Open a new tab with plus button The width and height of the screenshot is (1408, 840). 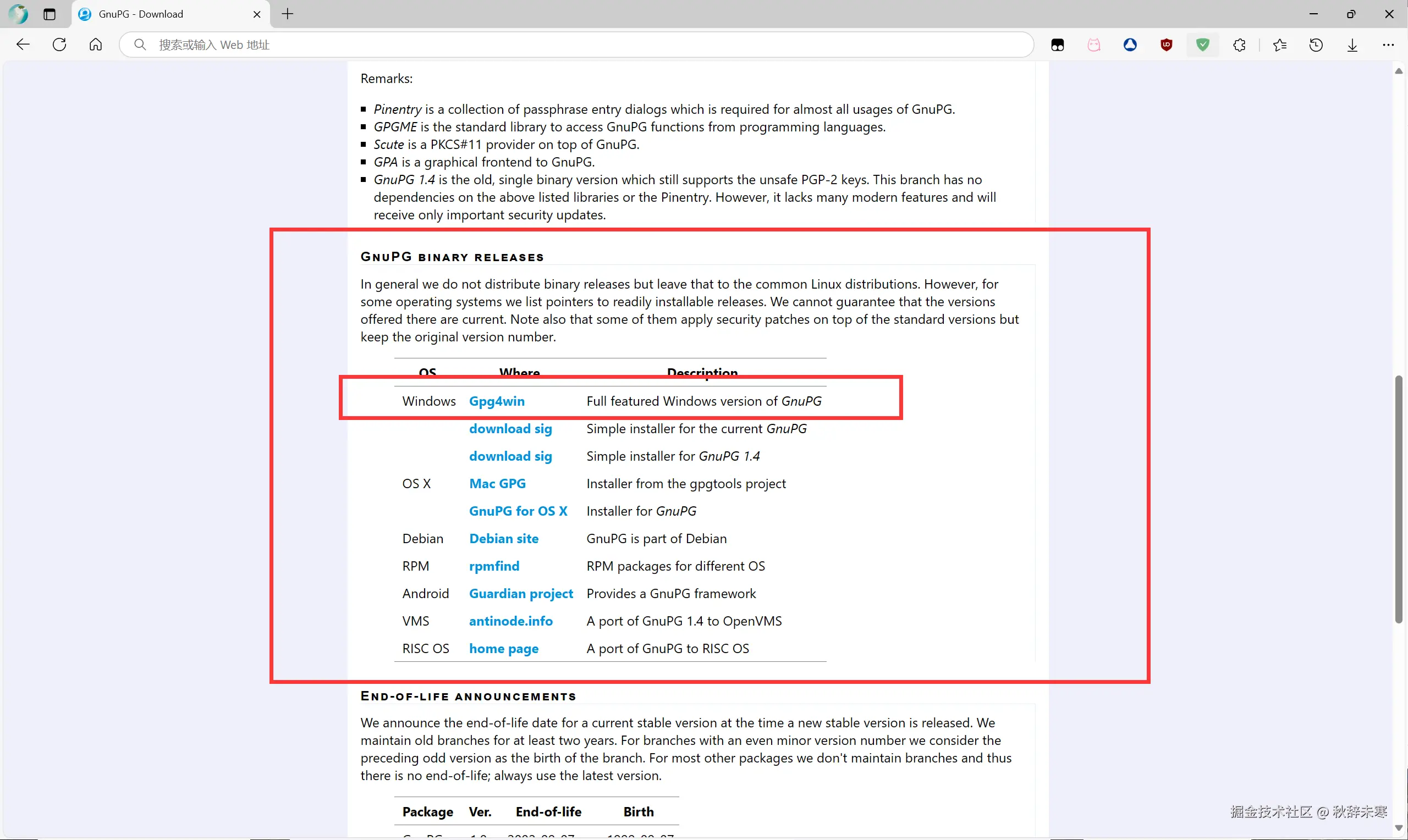(288, 14)
